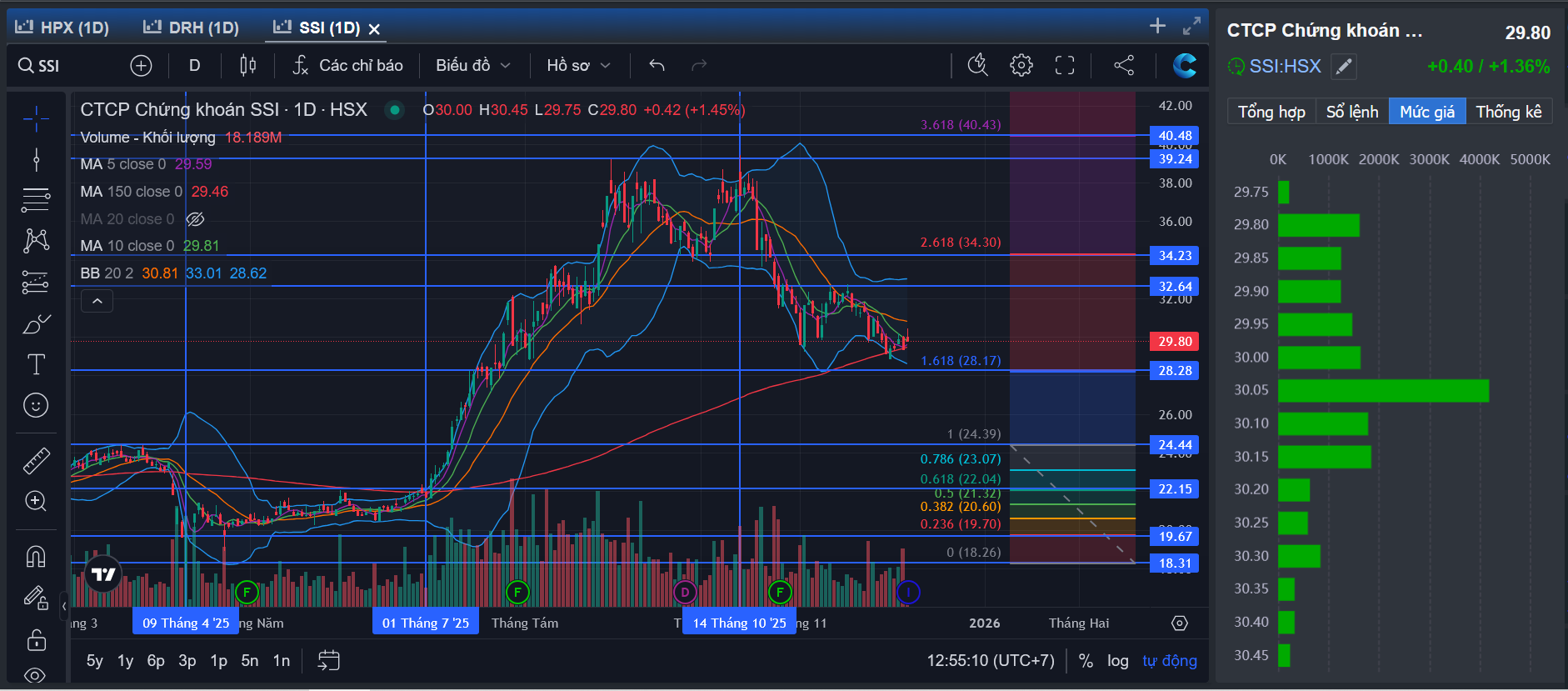Toggle stay in drawing mode

(x=36, y=598)
